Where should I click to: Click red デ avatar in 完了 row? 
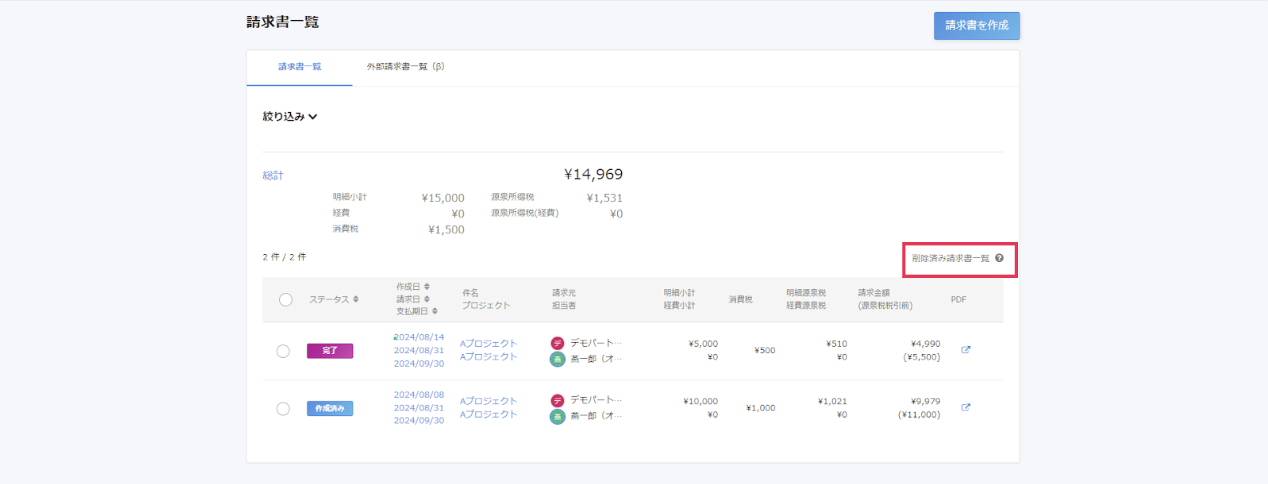(x=557, y=343)
